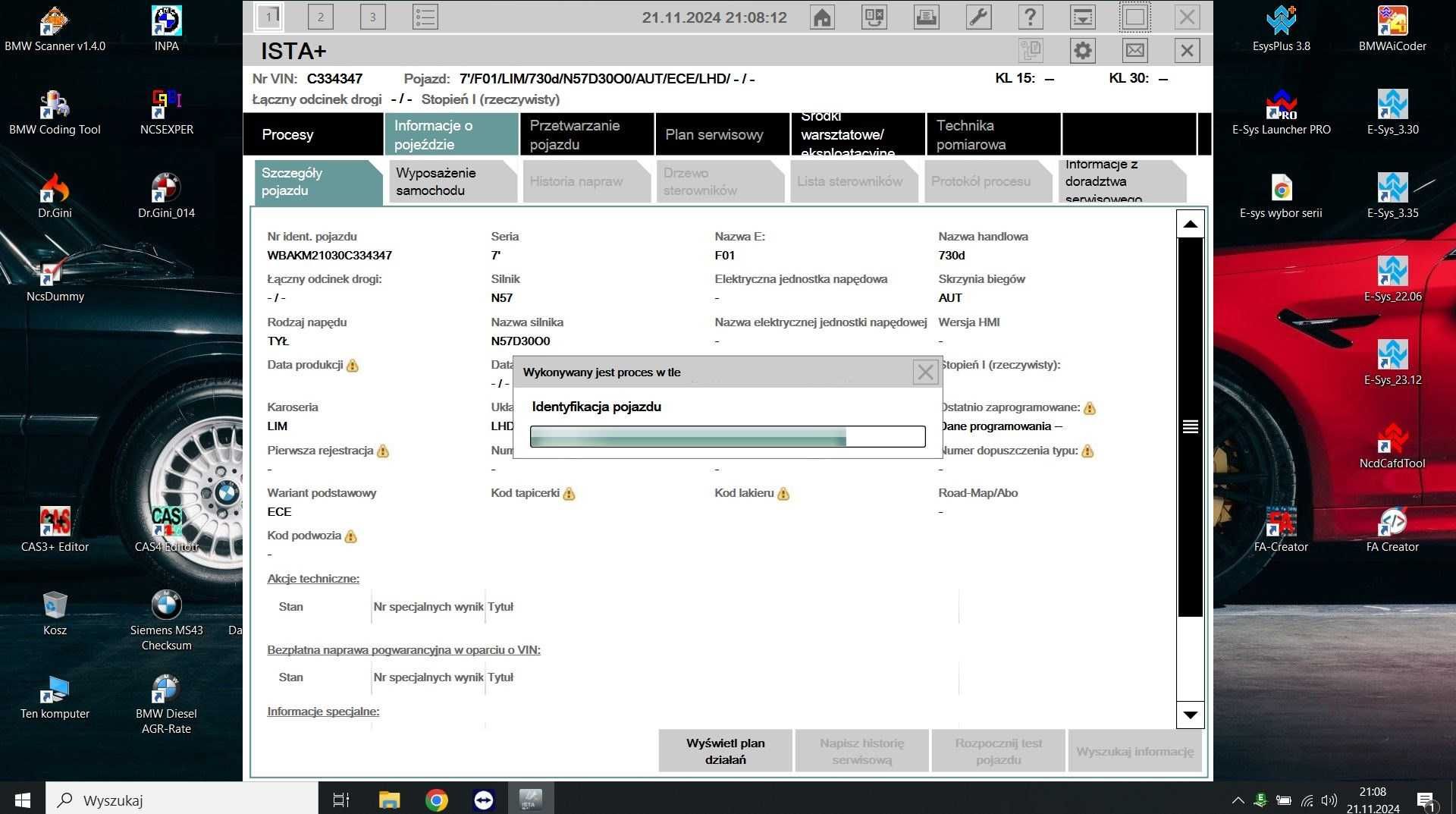Open Plan serwisowy tab
1456x814 pixels.
point(723,134)
